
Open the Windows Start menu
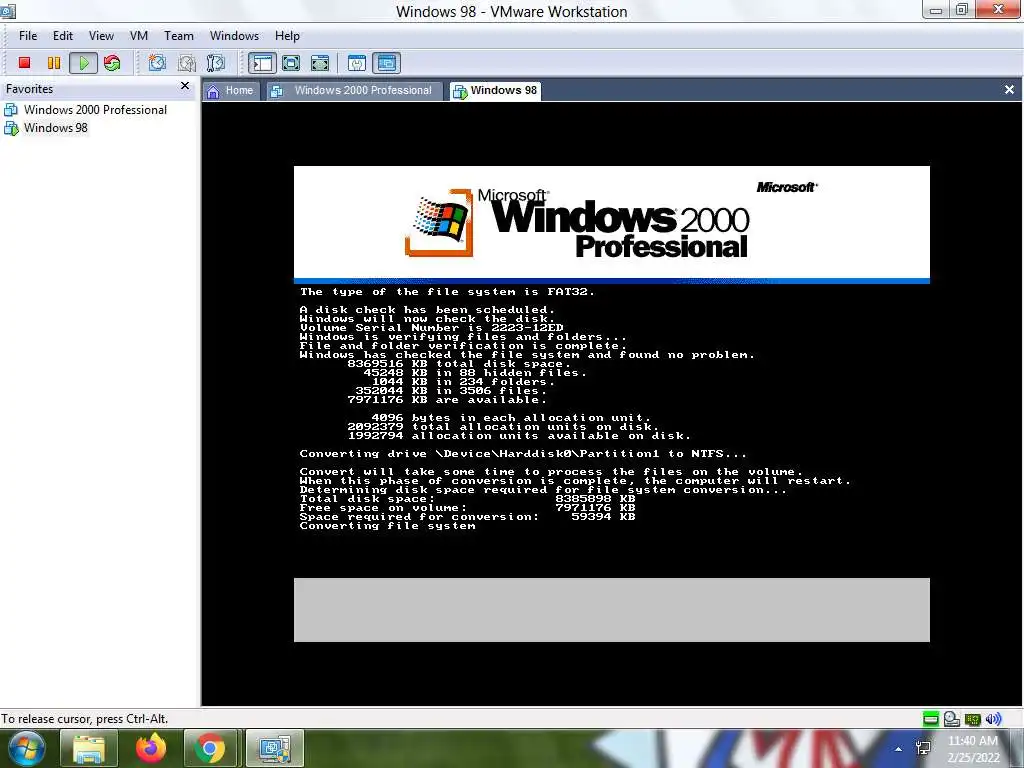25,748
